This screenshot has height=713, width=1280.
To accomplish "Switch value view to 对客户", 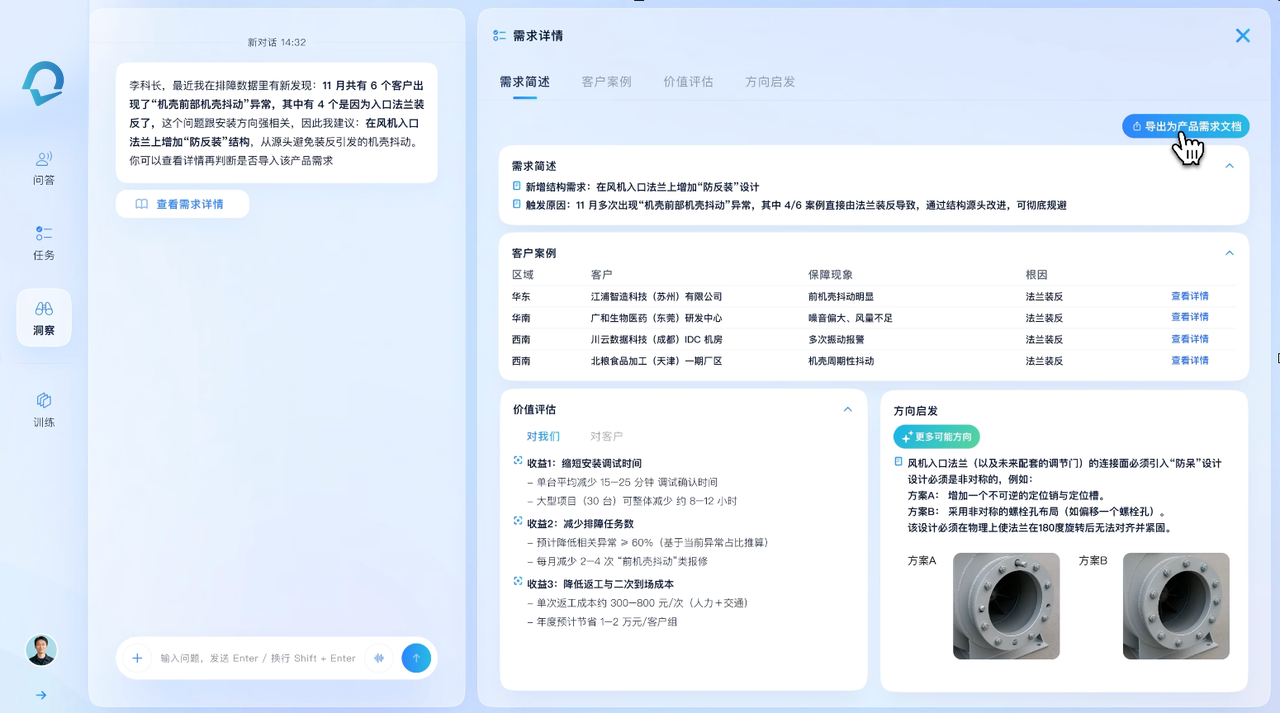I will 606,436.
